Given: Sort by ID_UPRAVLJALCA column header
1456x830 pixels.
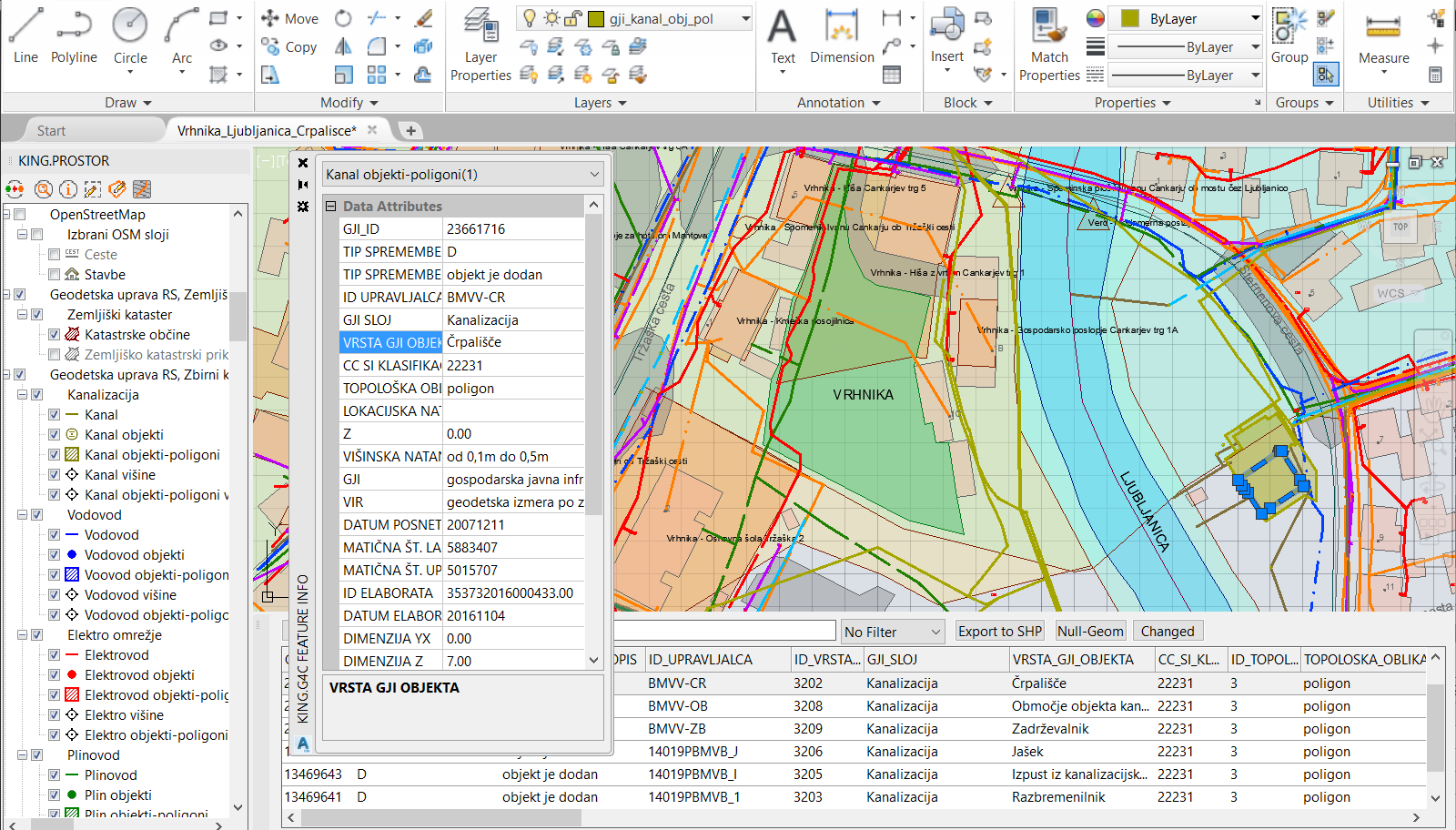Looking at the screenshot, I should click(x=717, y=660).
